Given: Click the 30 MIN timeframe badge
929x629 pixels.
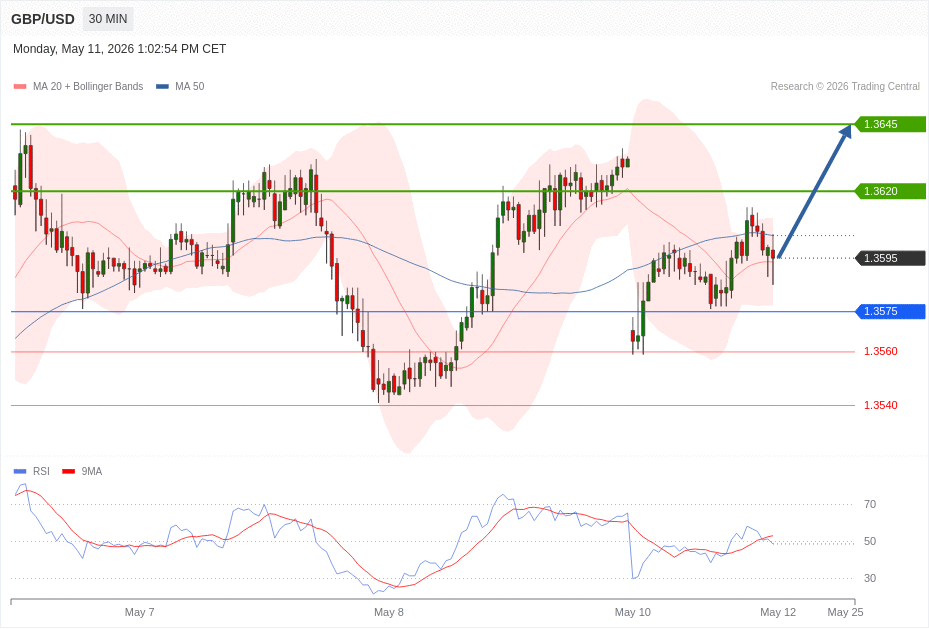Looking at the screenshot, I should tap(108, 19).
